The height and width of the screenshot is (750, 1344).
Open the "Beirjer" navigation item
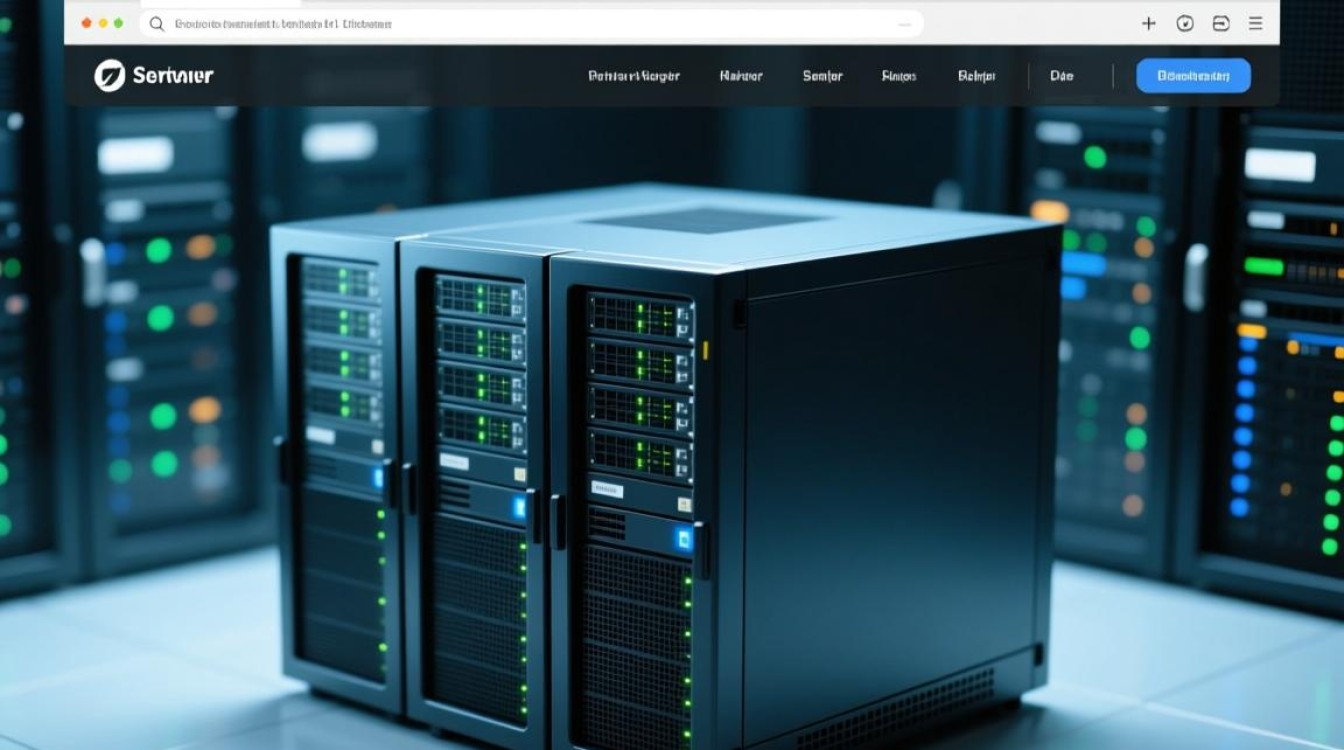(977, 76)
